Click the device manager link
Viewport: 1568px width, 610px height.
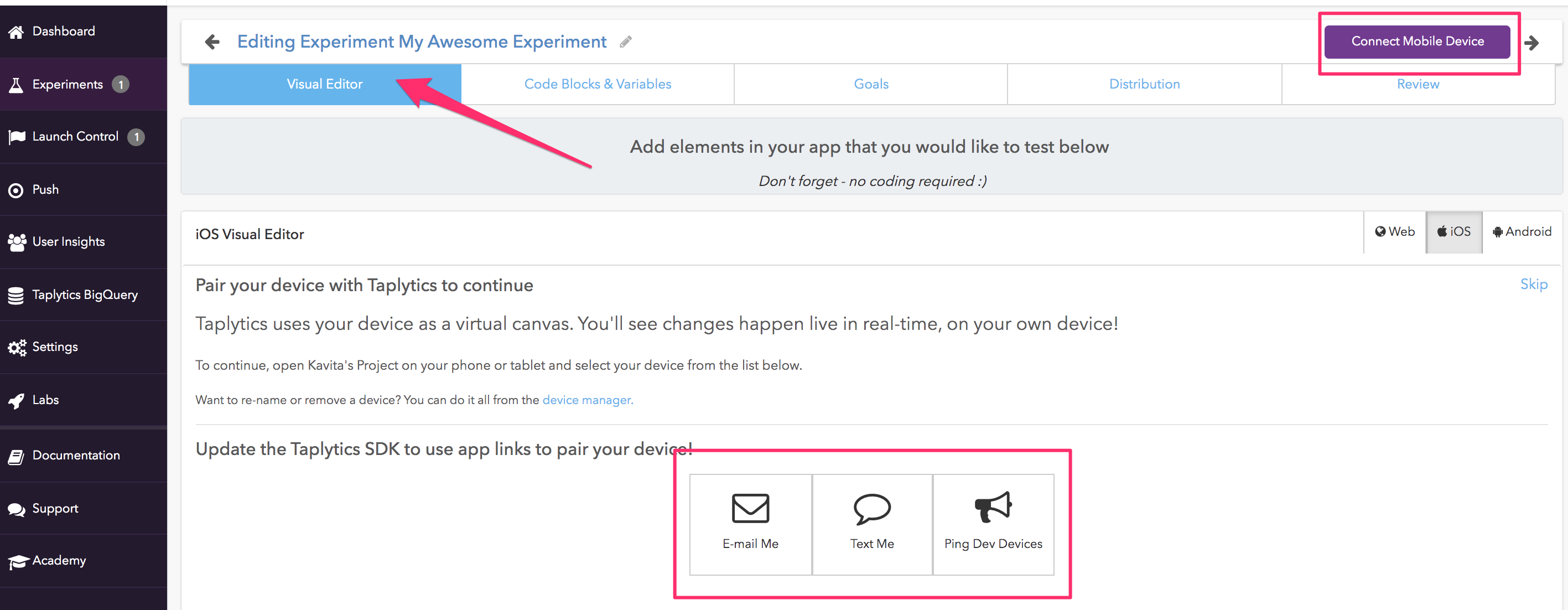pos(588,400)
